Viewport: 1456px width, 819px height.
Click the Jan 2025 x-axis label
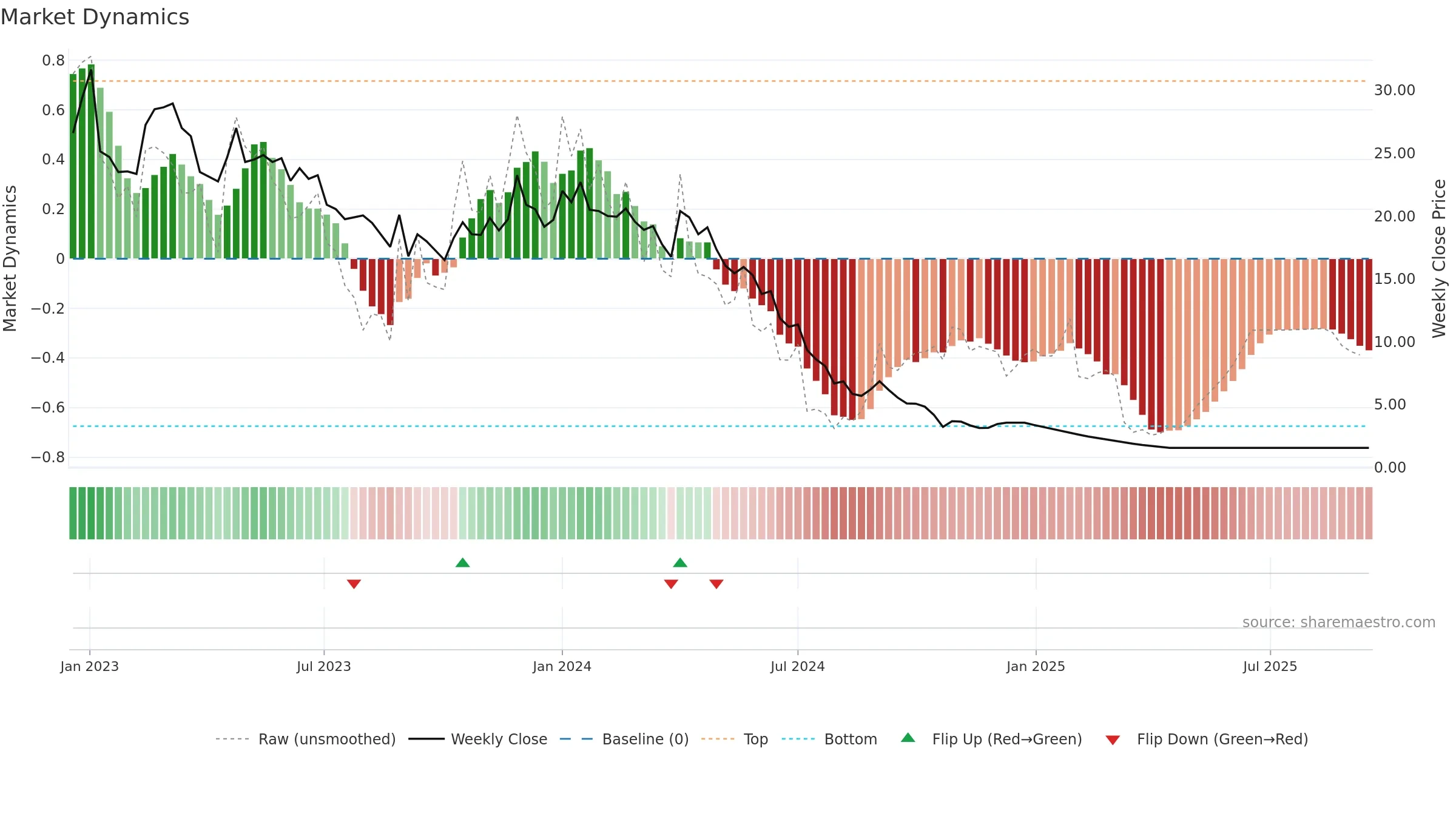point(1036,666)
